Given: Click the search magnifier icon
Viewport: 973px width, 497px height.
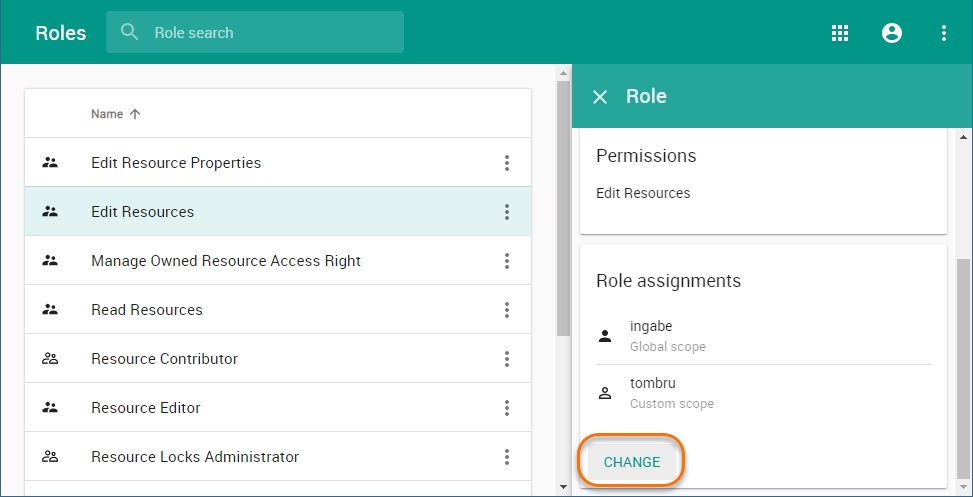Looking at the screenshot, I should click(130, 32).
